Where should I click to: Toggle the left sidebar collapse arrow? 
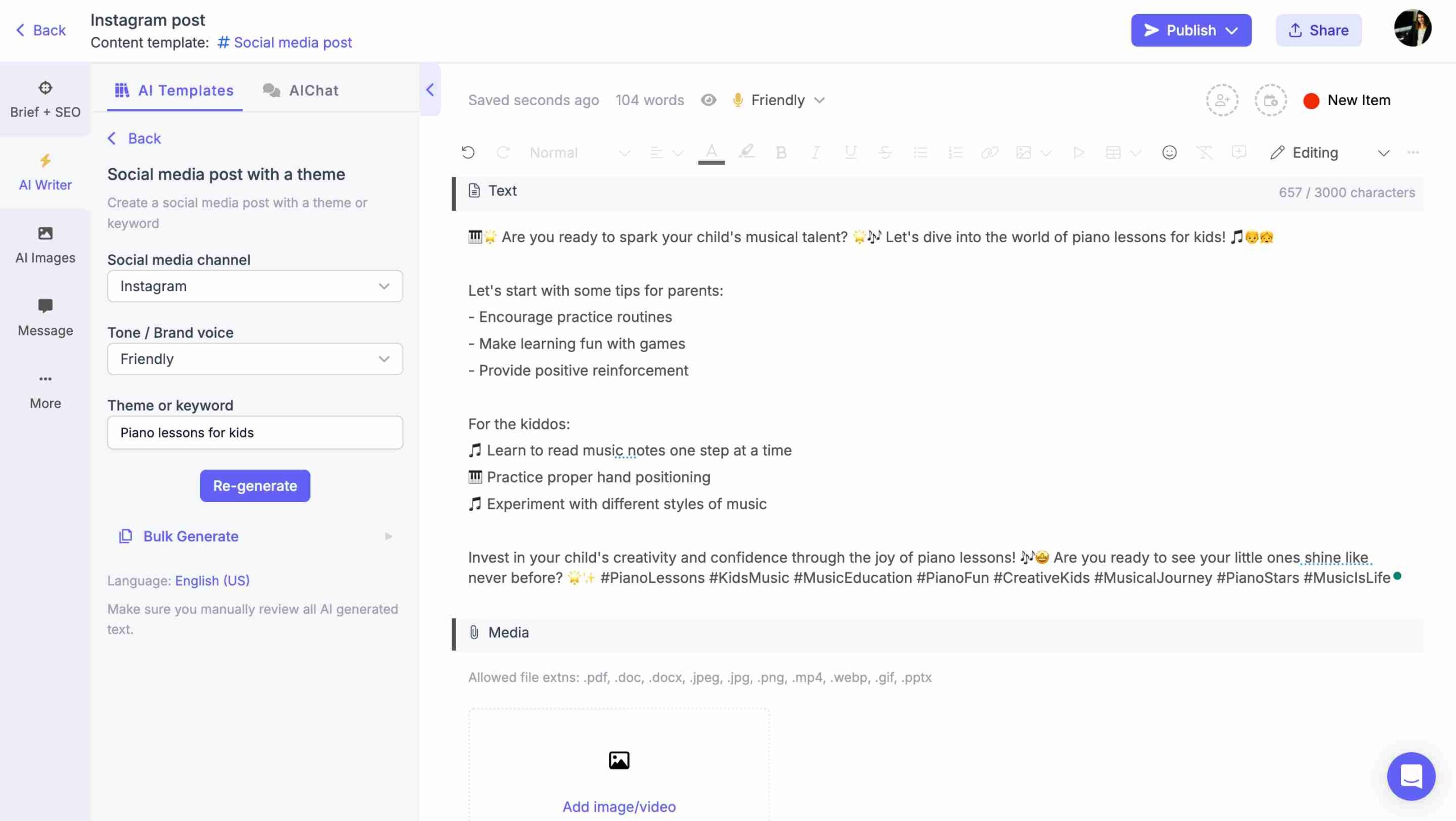pos(430,89)
